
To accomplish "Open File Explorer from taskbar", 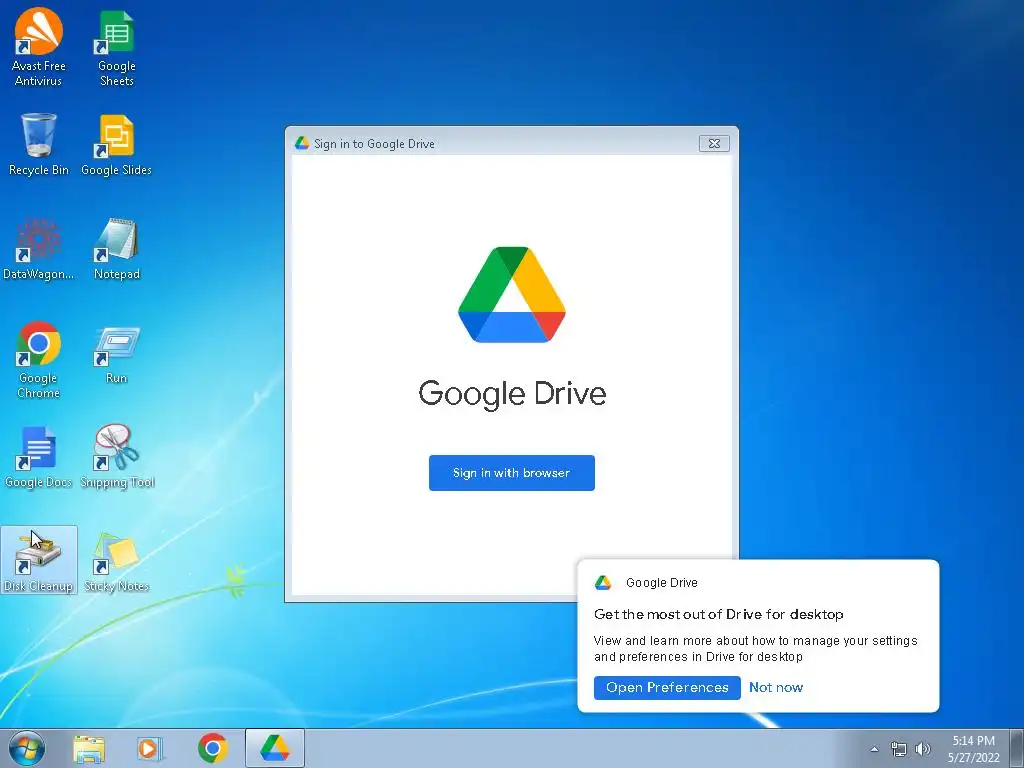I will tap(89, 748).
